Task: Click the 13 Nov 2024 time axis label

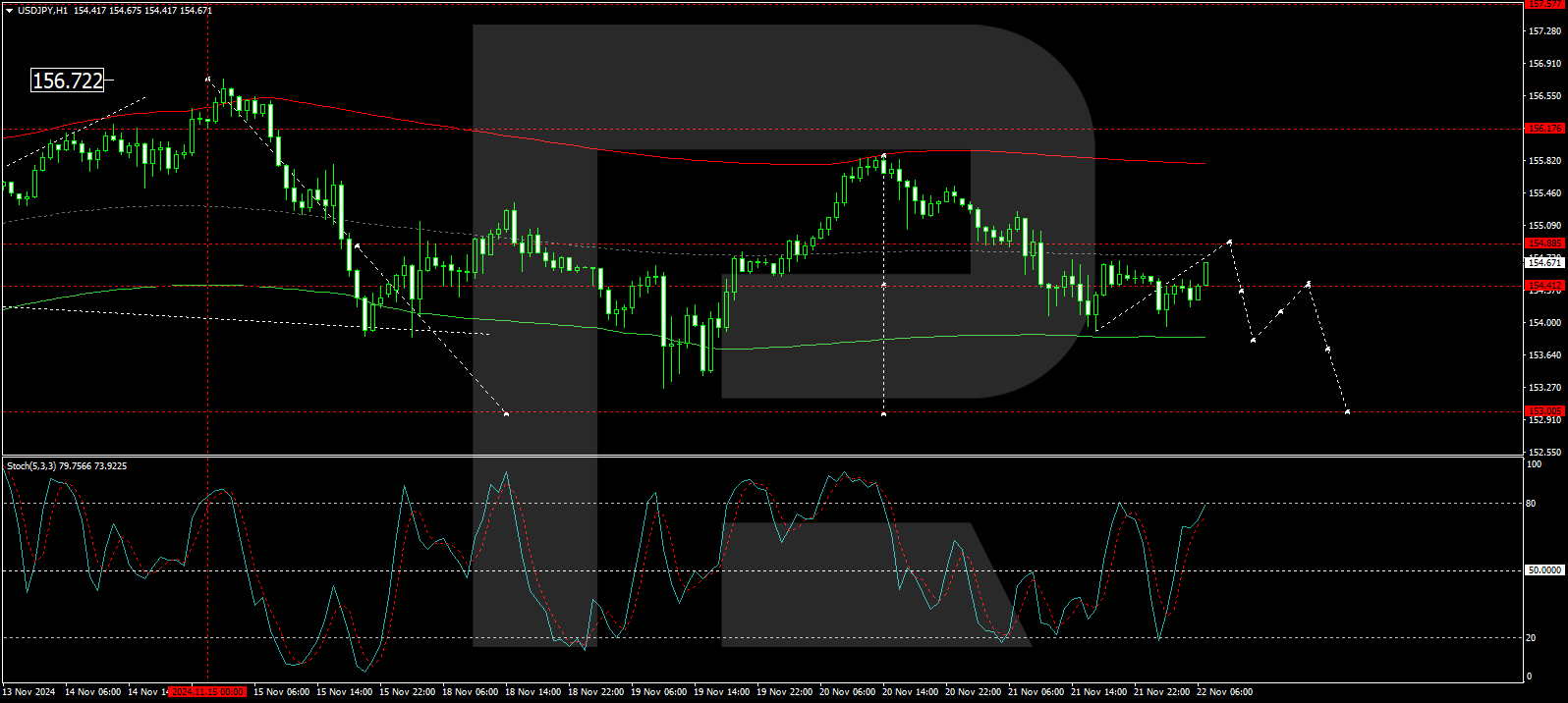Action: point(29,692)
